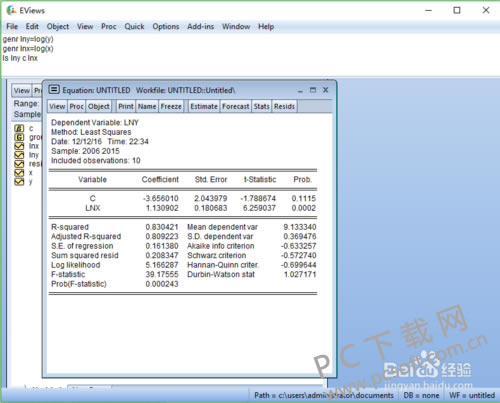
Task: Open the equation Object dropdown button
Action: [x=99, y=106]
